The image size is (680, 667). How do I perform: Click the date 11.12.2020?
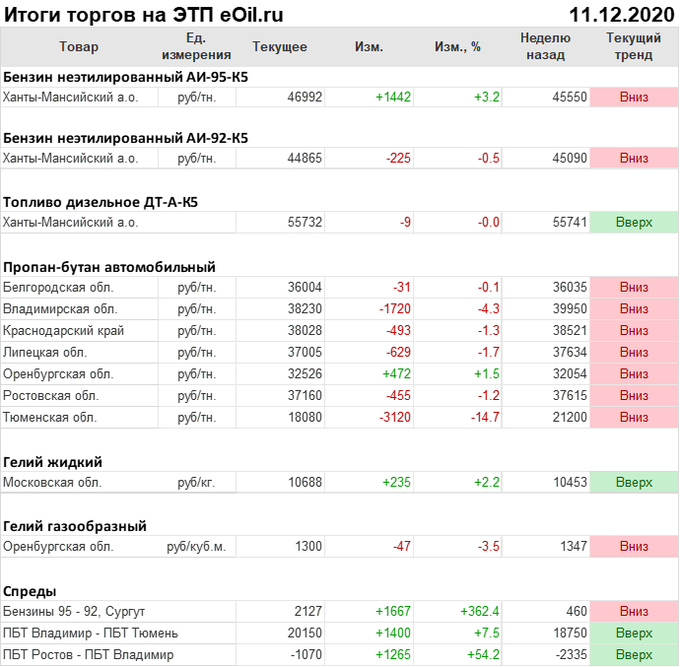[x=621, y=14]
